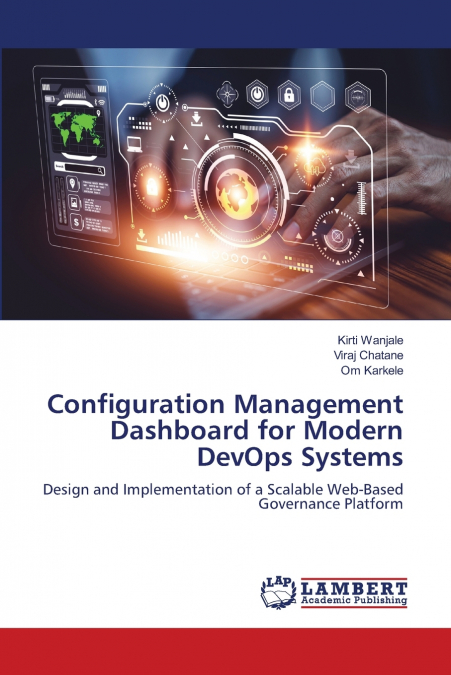The height and width of the screenshot is (675, 451).
Task: Click the search bar in the hologram side panel
Action: 80,169
